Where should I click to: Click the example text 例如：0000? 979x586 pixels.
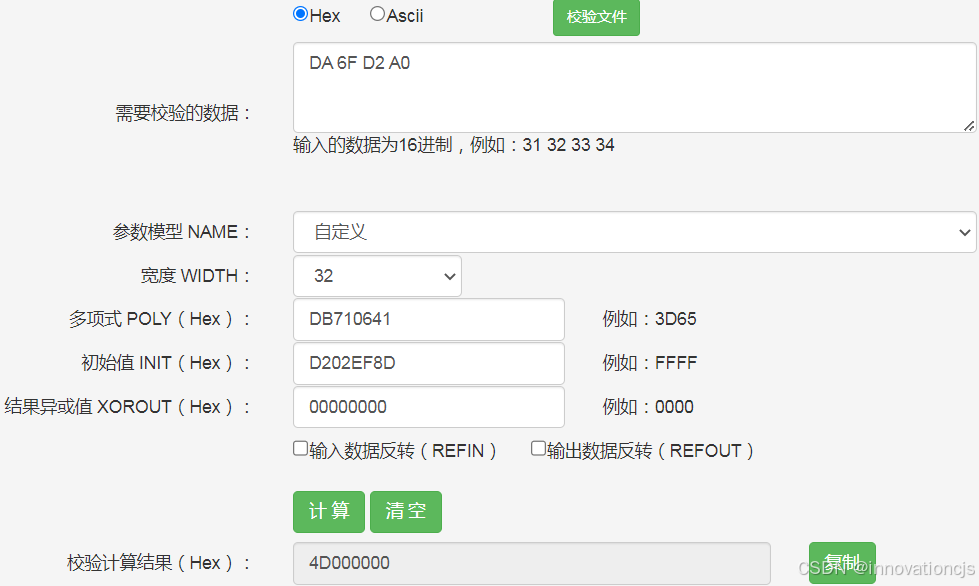click(x=648, y=407)
